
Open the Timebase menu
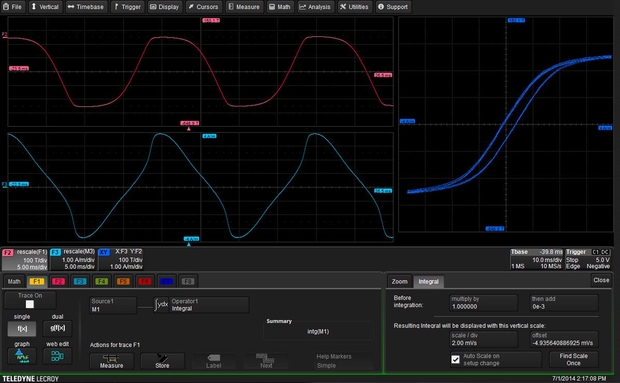pos(86,7)
